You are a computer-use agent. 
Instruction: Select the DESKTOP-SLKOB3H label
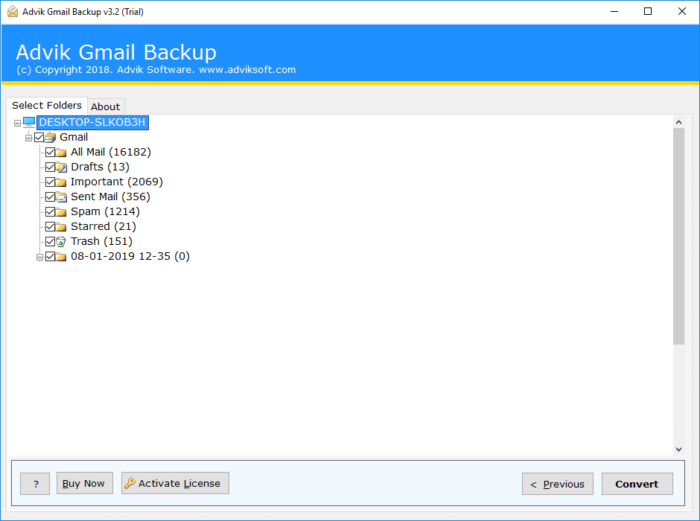[x=92, y=122]
